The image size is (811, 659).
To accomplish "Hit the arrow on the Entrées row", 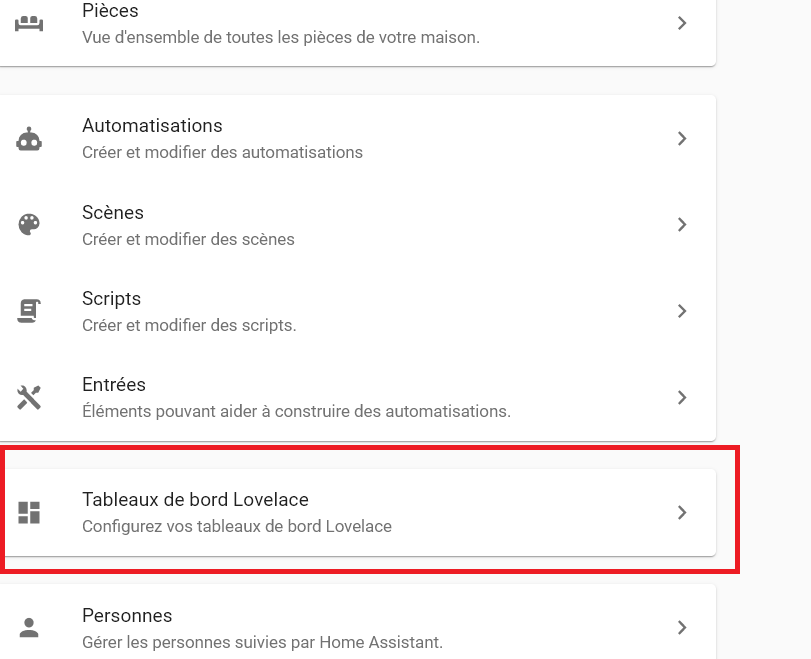I will click(682, 397).
